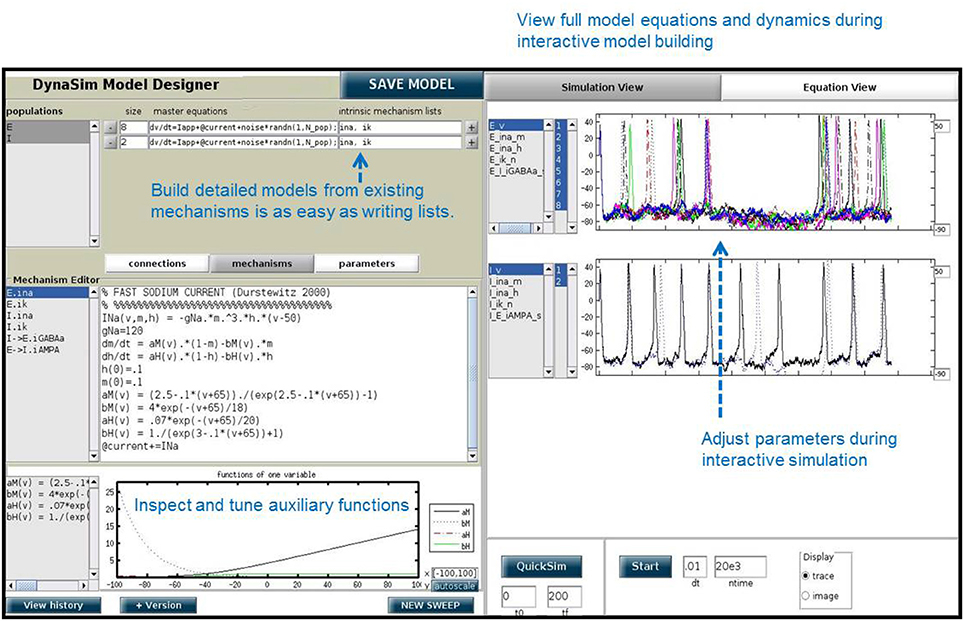Remove population I with its minus button
964x621 pixels.
point(110,142)
